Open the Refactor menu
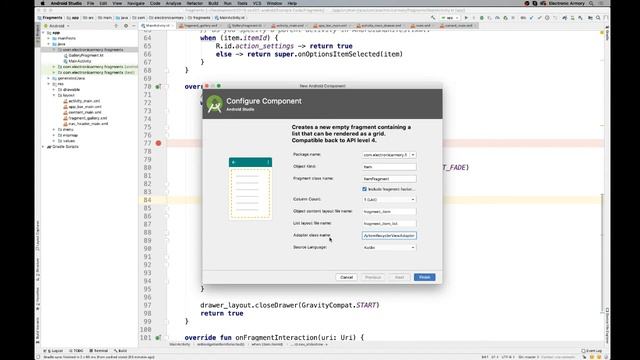Image resolution: width=640 pixels, height=360 pixels. pos(195,3)
